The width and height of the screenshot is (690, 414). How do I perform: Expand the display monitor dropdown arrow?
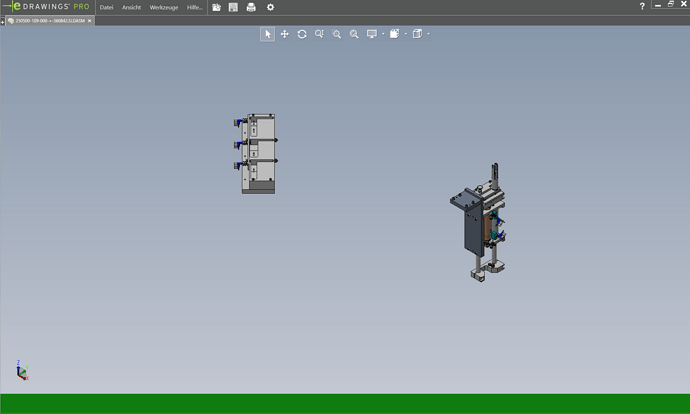pyautogui.click(x=383, y=34)
